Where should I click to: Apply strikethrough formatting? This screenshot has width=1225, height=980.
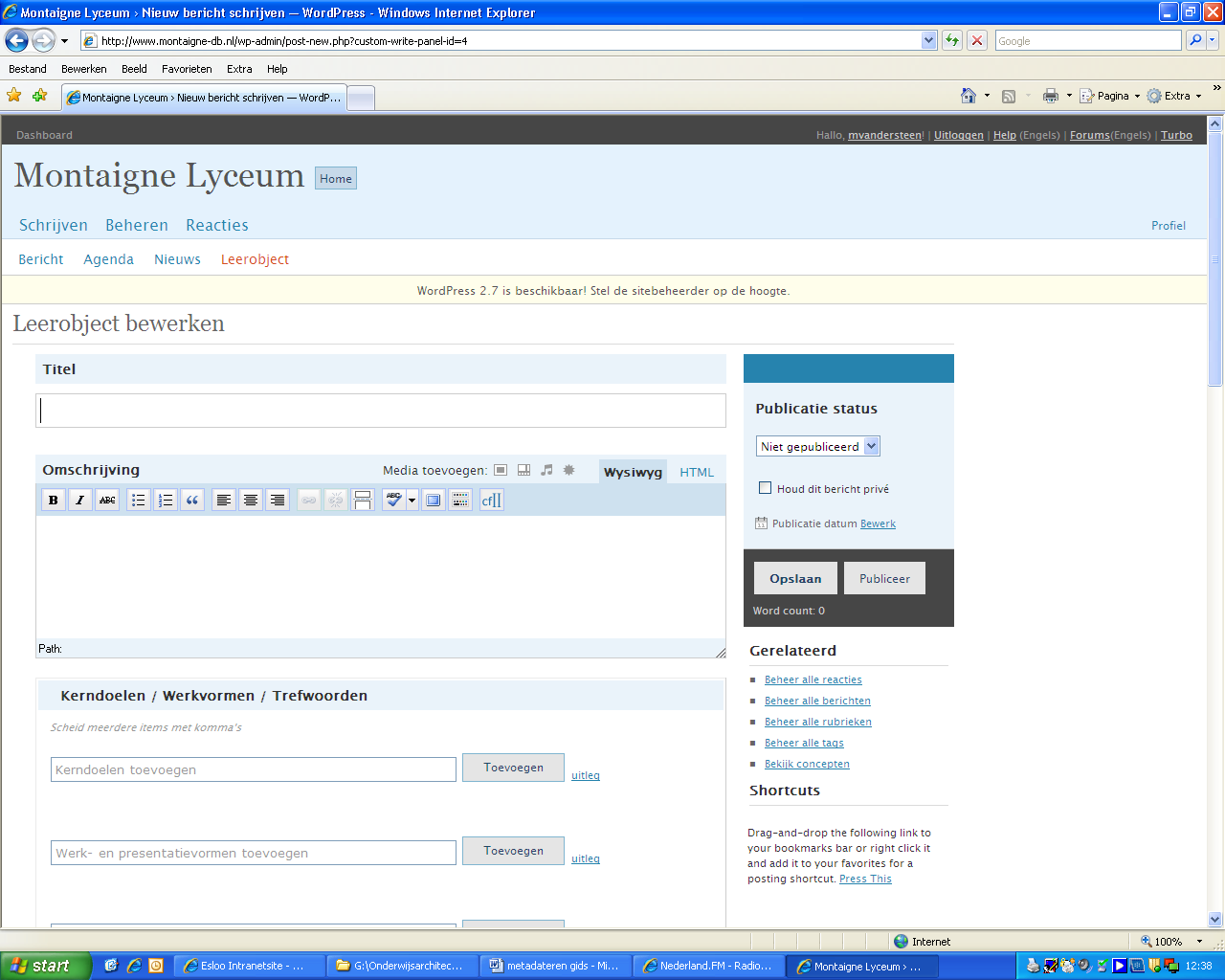point(107,500)
